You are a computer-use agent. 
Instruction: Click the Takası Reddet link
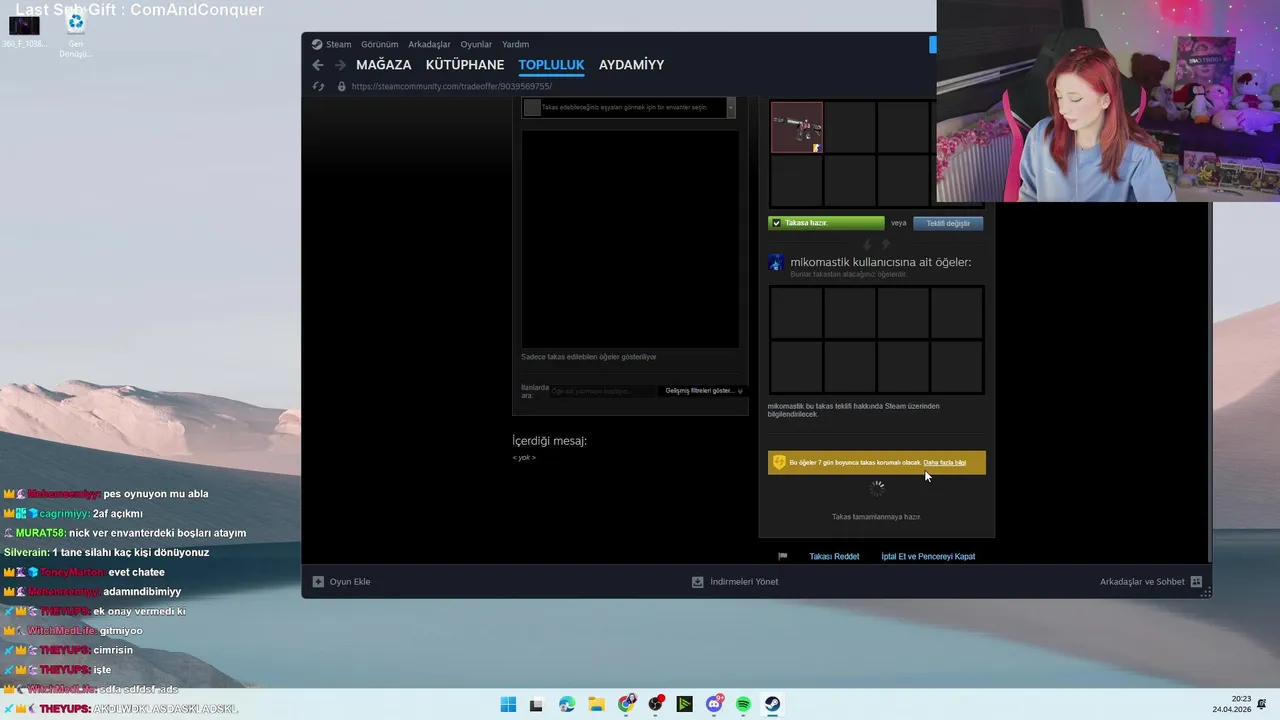[834, 556]
